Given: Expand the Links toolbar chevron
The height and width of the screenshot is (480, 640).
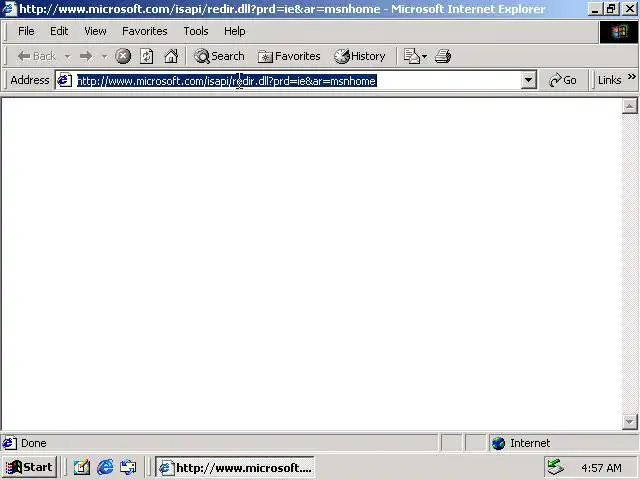Looking at the screenshot, I should [x=631, y=76].
